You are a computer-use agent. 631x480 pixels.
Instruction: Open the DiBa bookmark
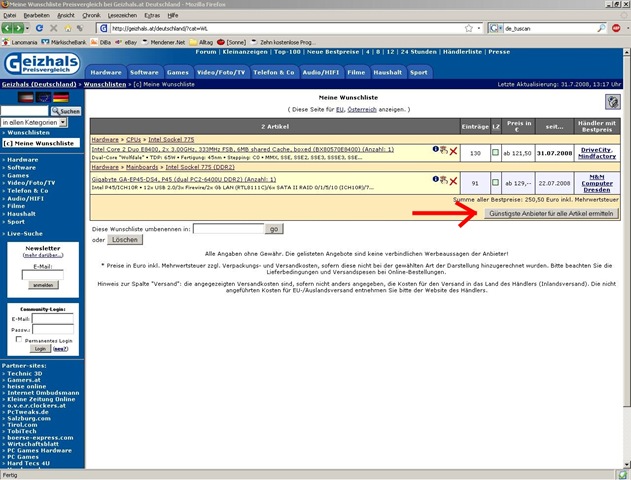tap(101, 42)
